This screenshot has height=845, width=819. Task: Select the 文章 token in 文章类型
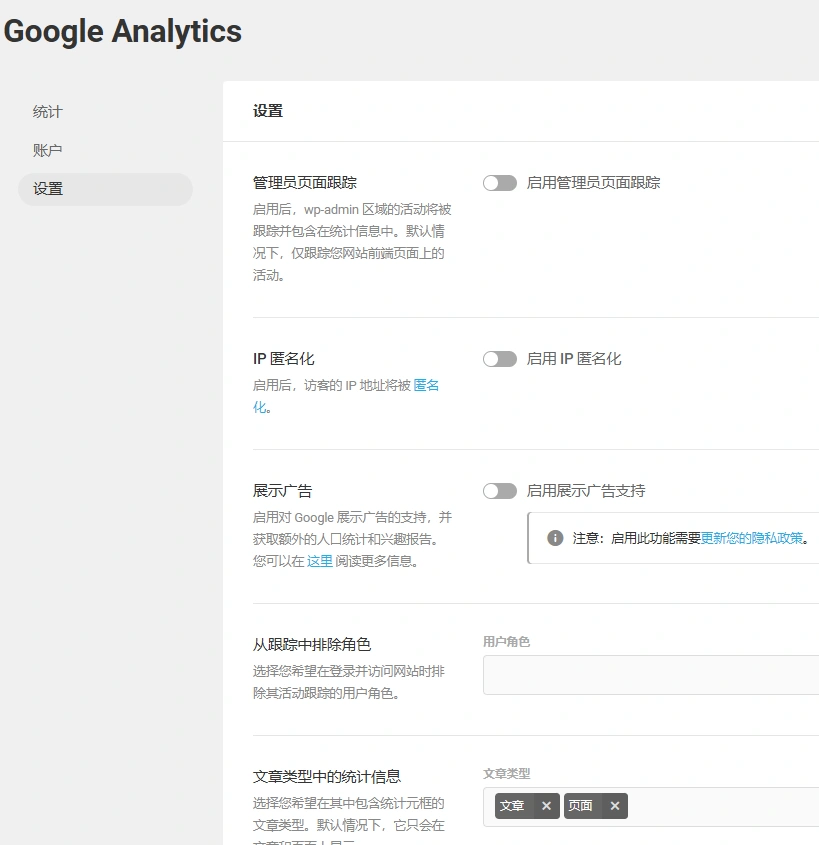(511, 806)
